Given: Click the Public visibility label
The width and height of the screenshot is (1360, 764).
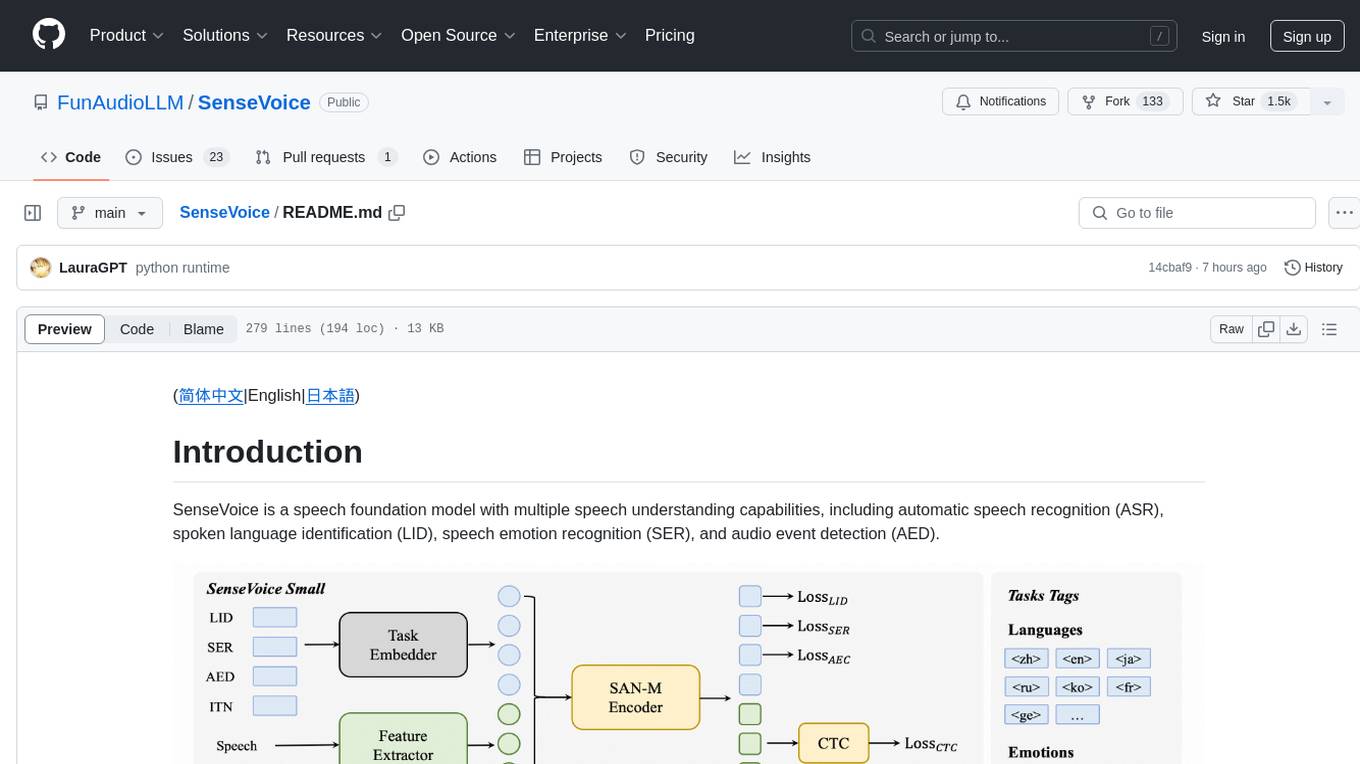Looking at the screenshot, I should pyautogui.click(x=344, y=102).
